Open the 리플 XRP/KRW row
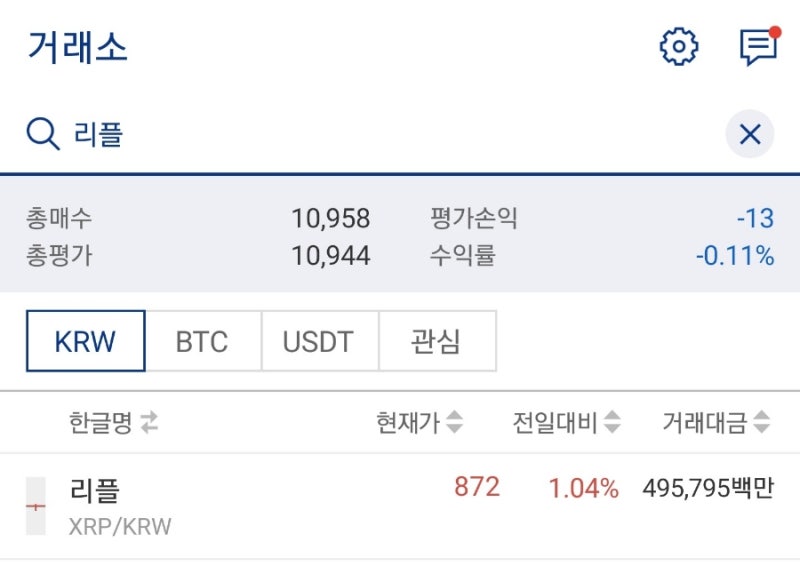The height and width of the screenshot is (574, 800). 400,506
